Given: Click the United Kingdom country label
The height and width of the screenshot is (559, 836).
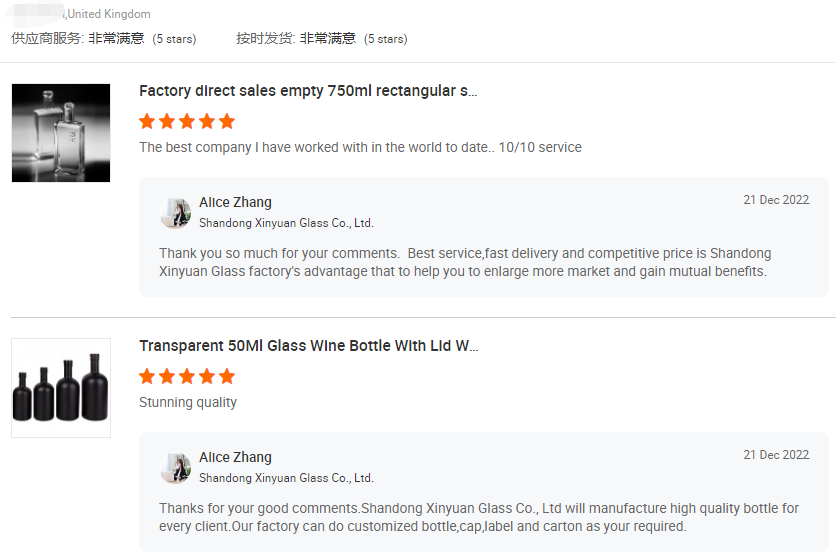Looking at the screenshot, I should tap(108, 14).
